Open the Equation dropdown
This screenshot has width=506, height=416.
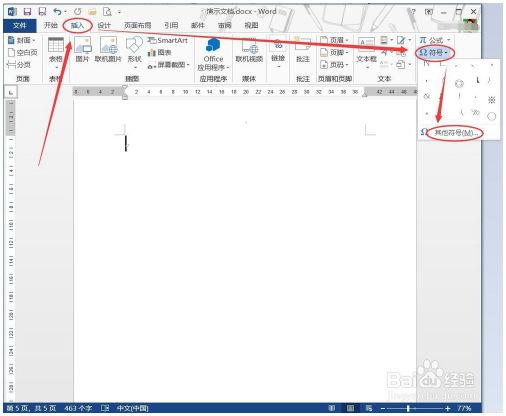click(435, 40)
